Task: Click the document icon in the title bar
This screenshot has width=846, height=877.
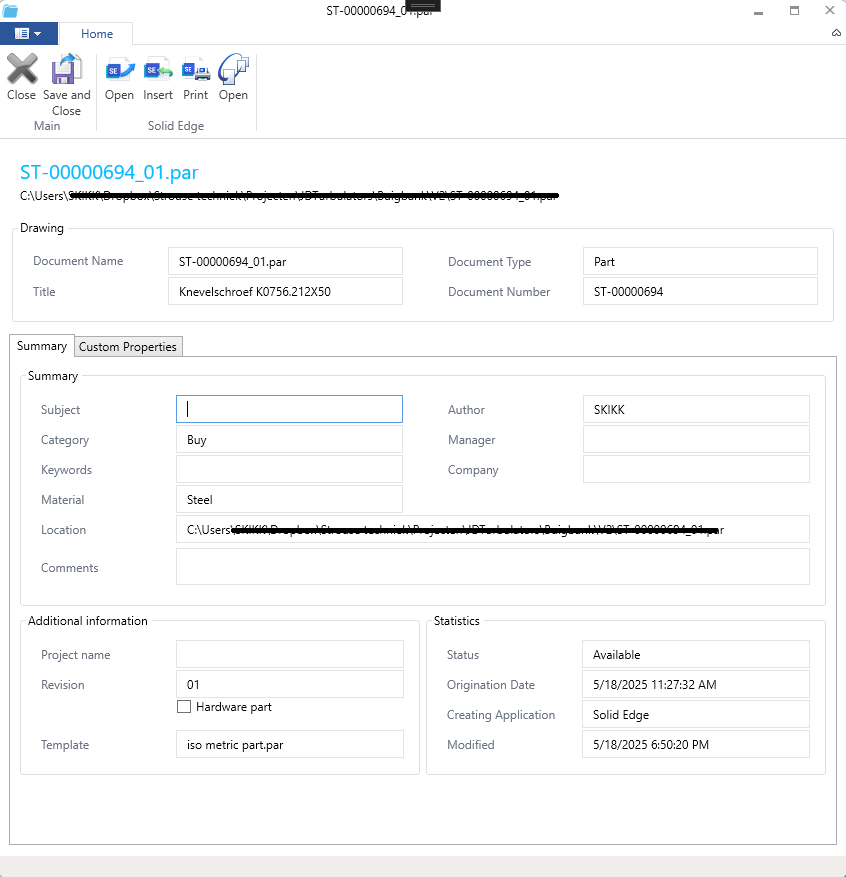Action: [x=10, y=10]
